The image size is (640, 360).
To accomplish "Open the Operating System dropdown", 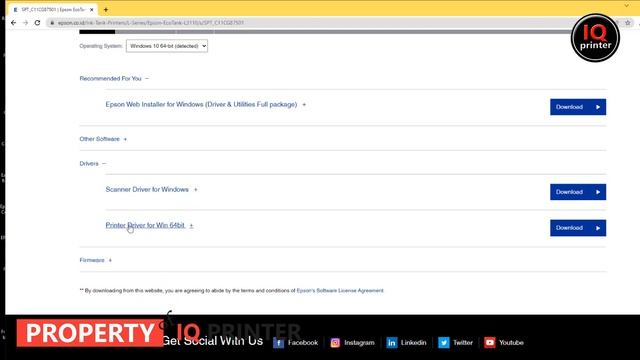I will [167, 46].
